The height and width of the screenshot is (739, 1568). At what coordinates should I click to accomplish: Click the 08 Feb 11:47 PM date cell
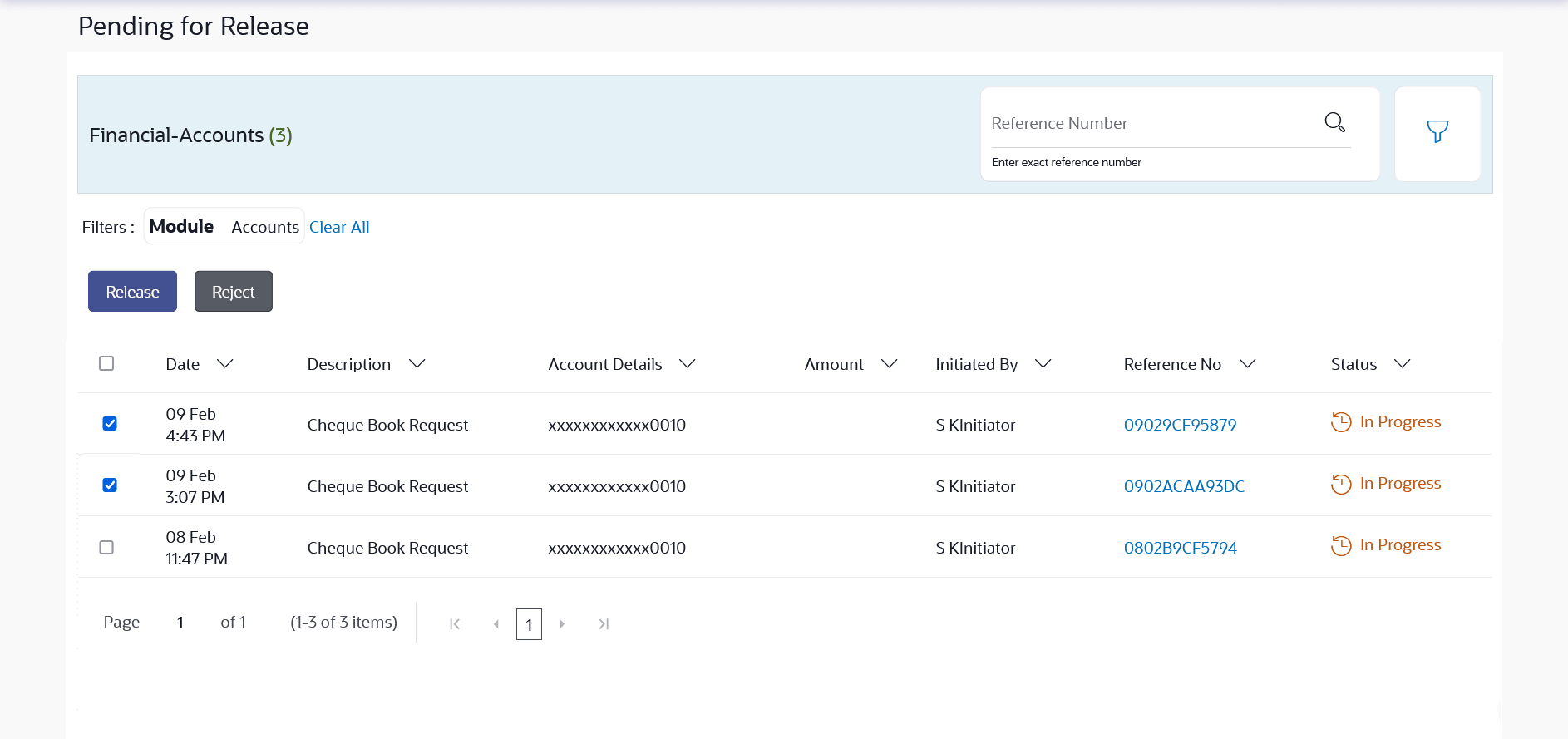(196, 548)
